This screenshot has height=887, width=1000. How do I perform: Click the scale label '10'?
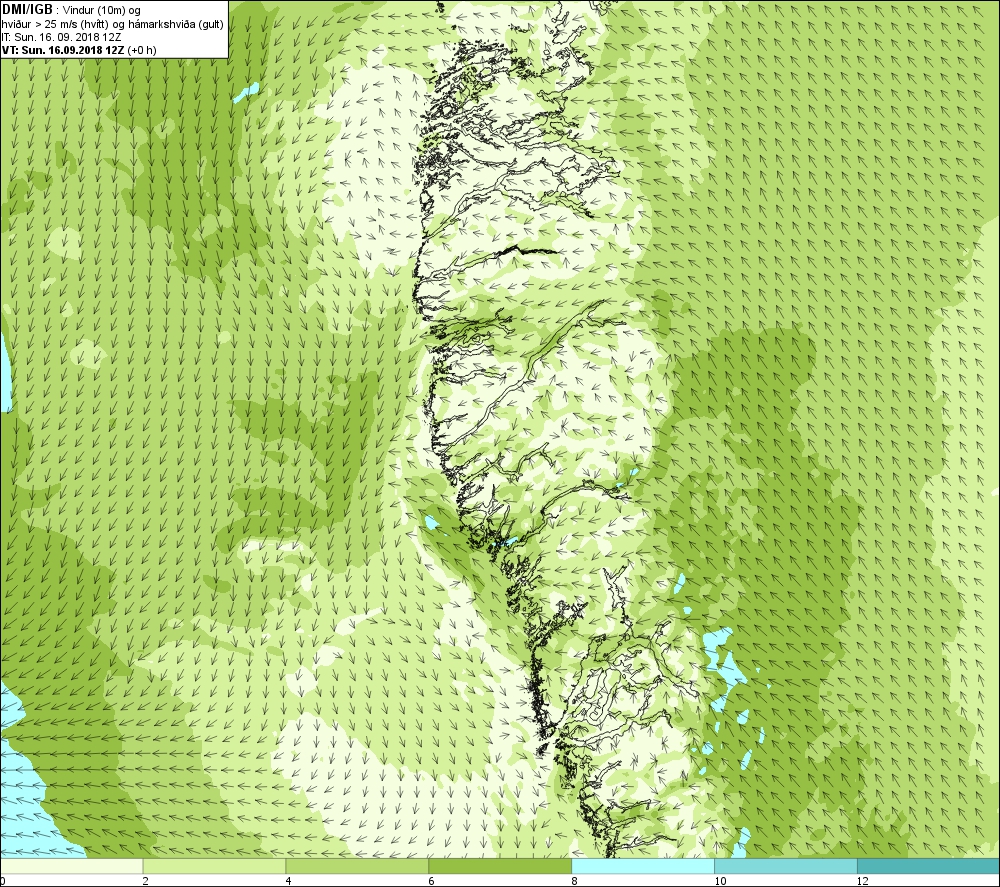719,881
